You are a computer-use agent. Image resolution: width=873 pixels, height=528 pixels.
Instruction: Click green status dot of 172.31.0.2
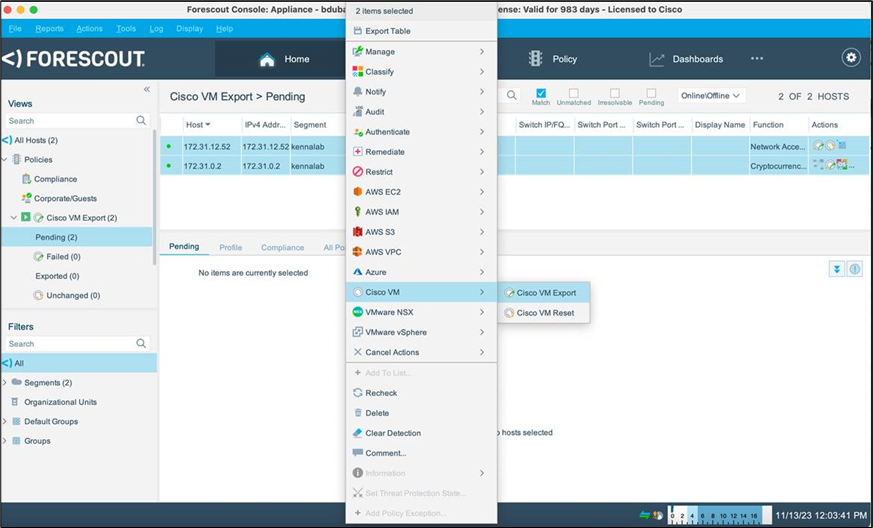[x=169, y=165]
